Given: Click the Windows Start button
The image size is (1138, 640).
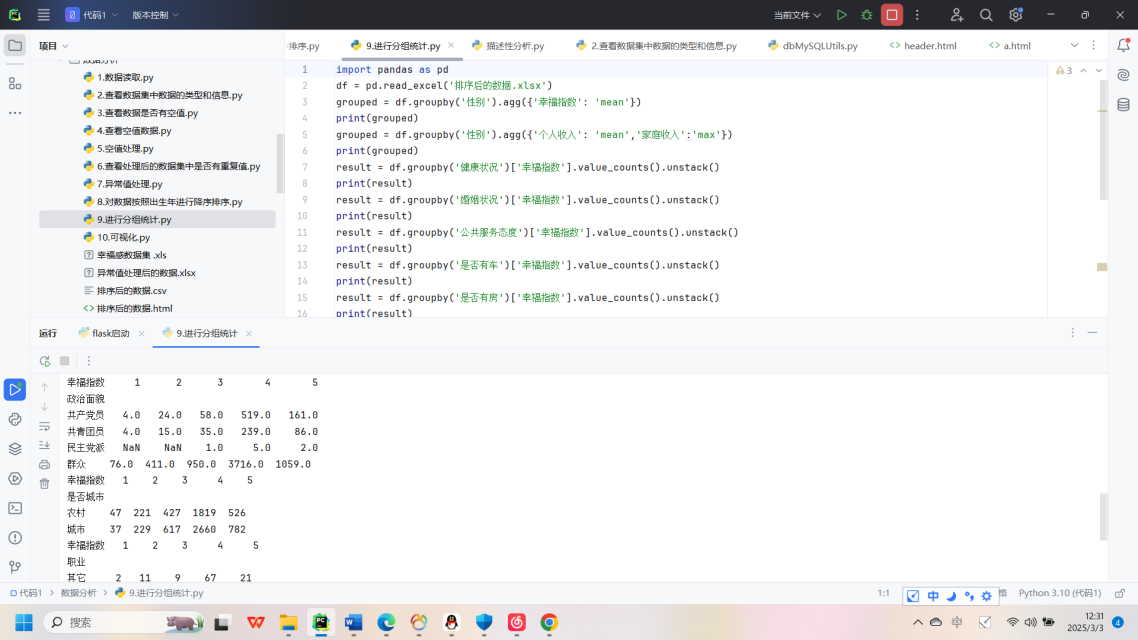Looking at the screenshot, I should click(23, 623).
